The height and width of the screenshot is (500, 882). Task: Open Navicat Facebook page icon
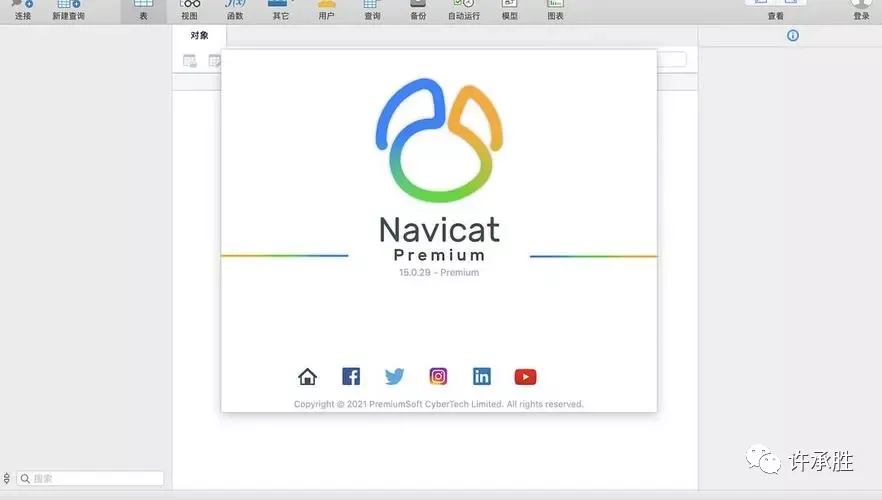351,376
